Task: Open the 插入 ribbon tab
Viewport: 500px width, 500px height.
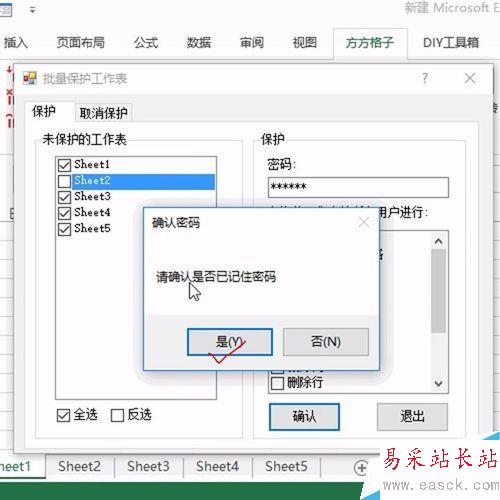Action: point(15,43)
